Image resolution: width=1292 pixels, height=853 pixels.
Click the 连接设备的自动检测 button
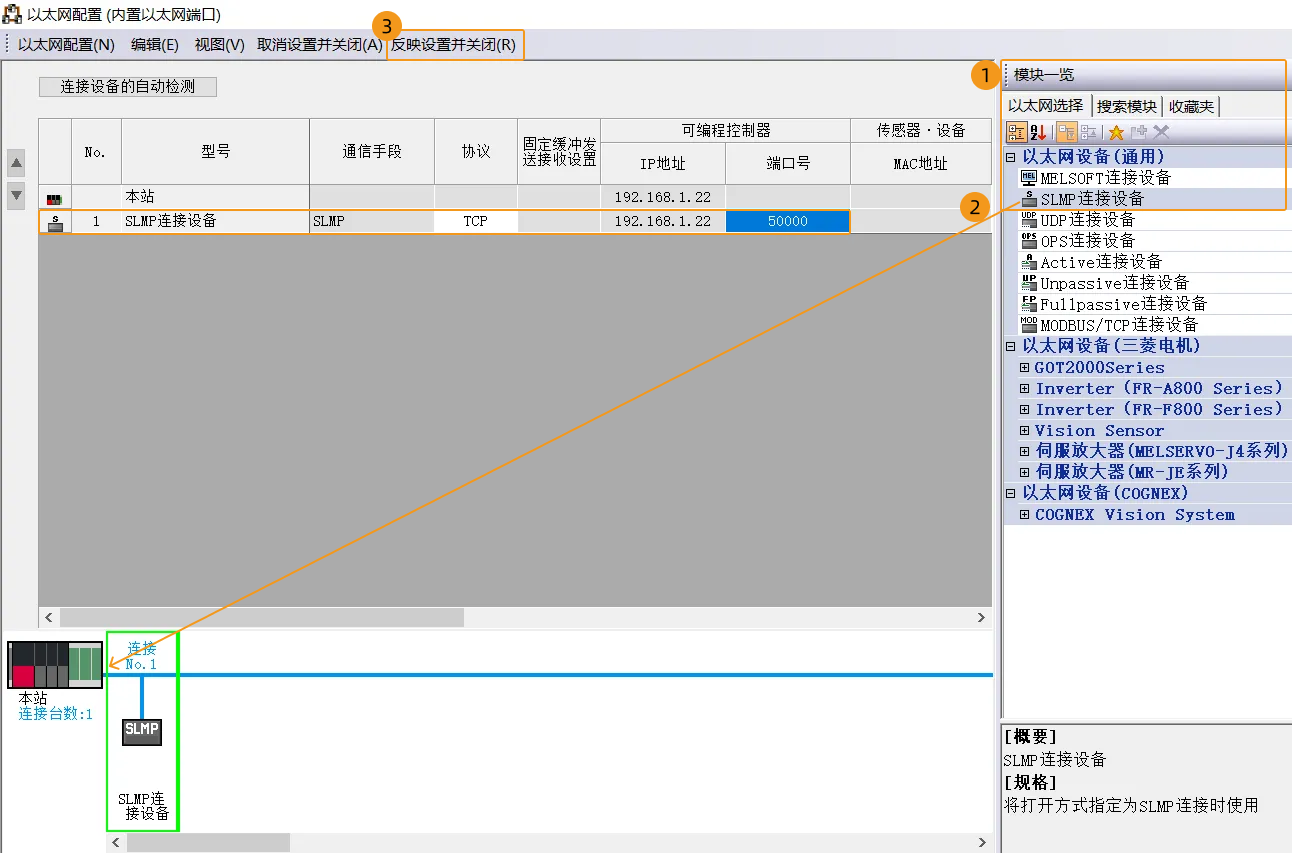(x=128, y=87)
